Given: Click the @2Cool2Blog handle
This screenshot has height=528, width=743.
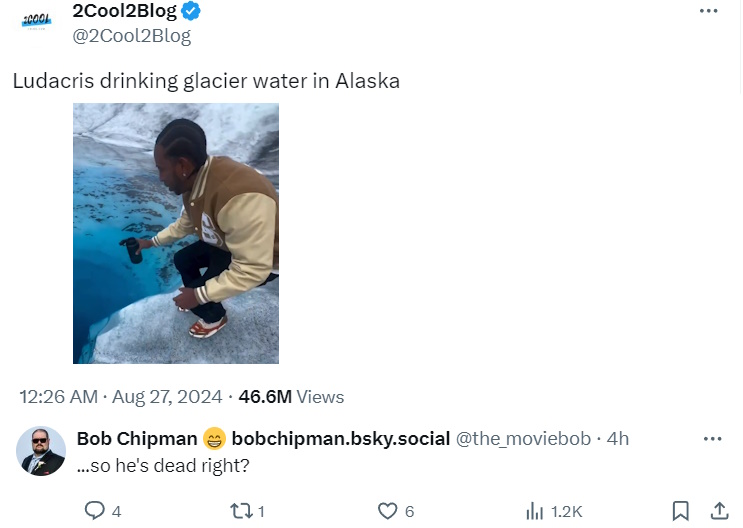Looking at the screenshot, I should coord(131,36).
